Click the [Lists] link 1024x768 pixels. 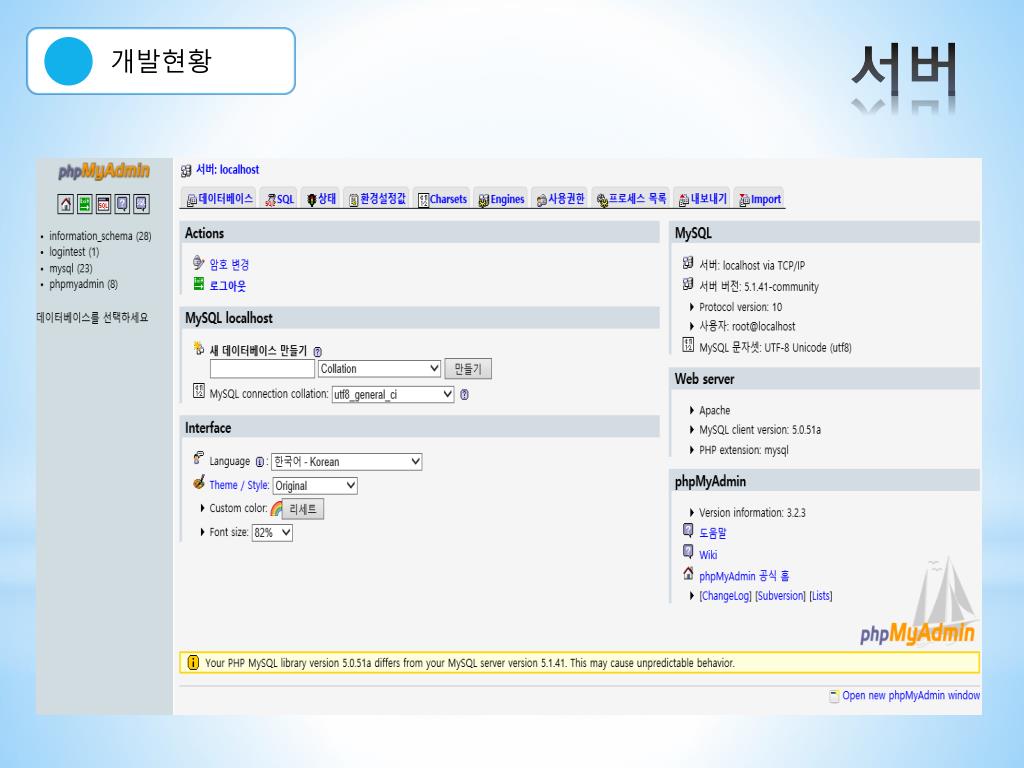point(820,596)
